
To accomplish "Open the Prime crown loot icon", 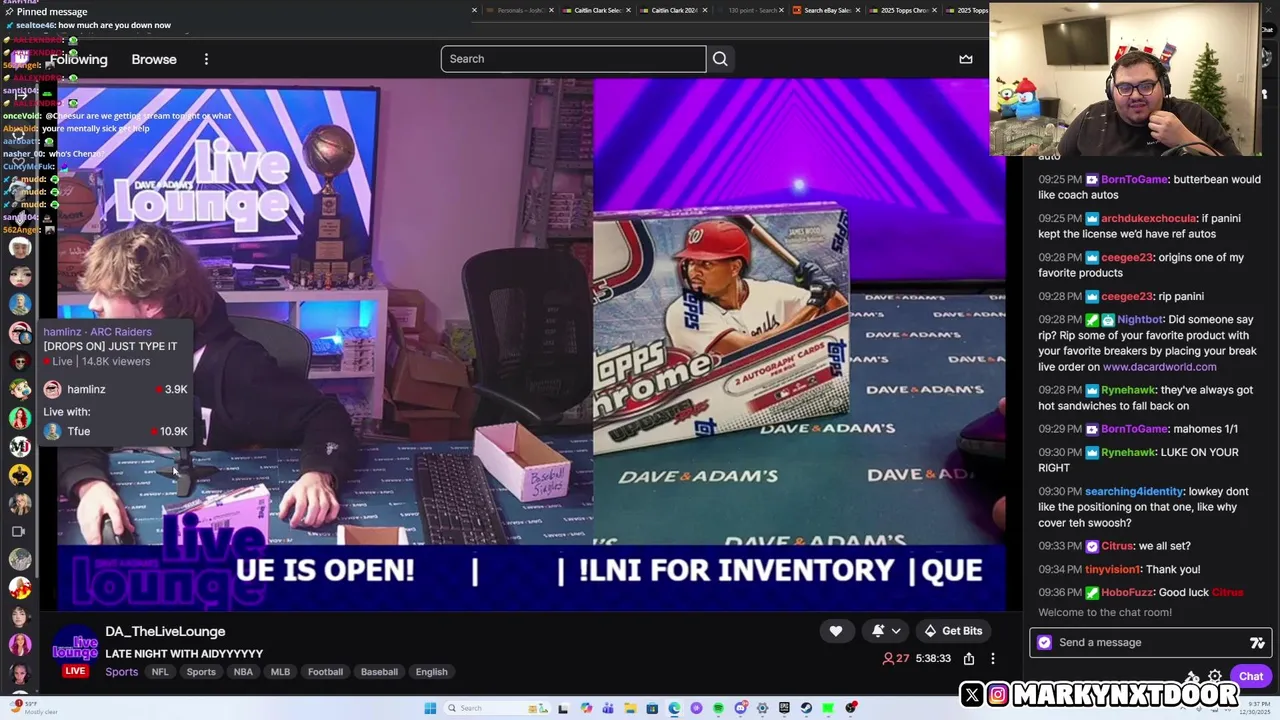I will [966, 59].
